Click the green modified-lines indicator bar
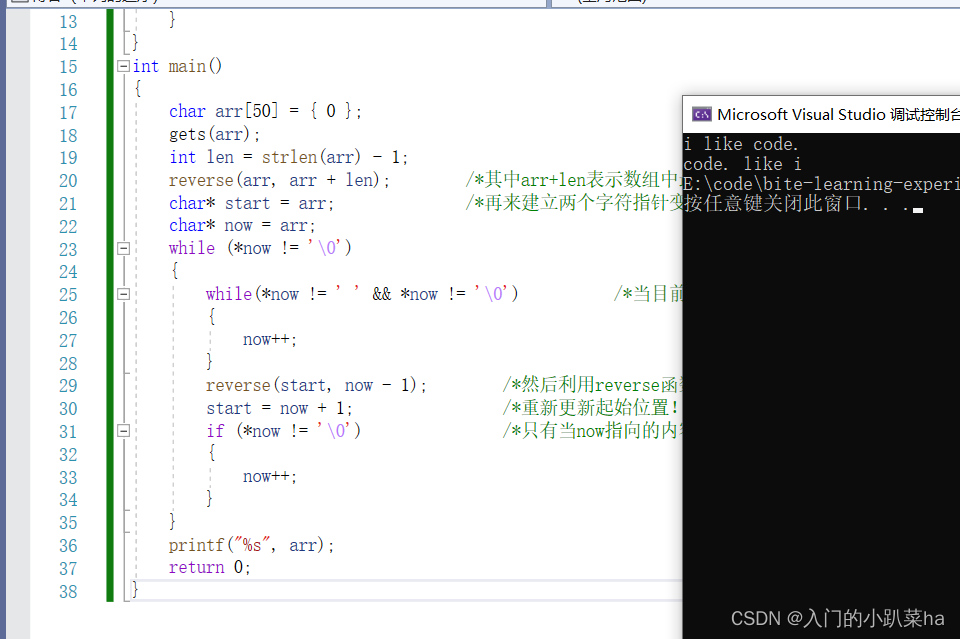This screenshot has width=960, height=639. click(109, 300)
